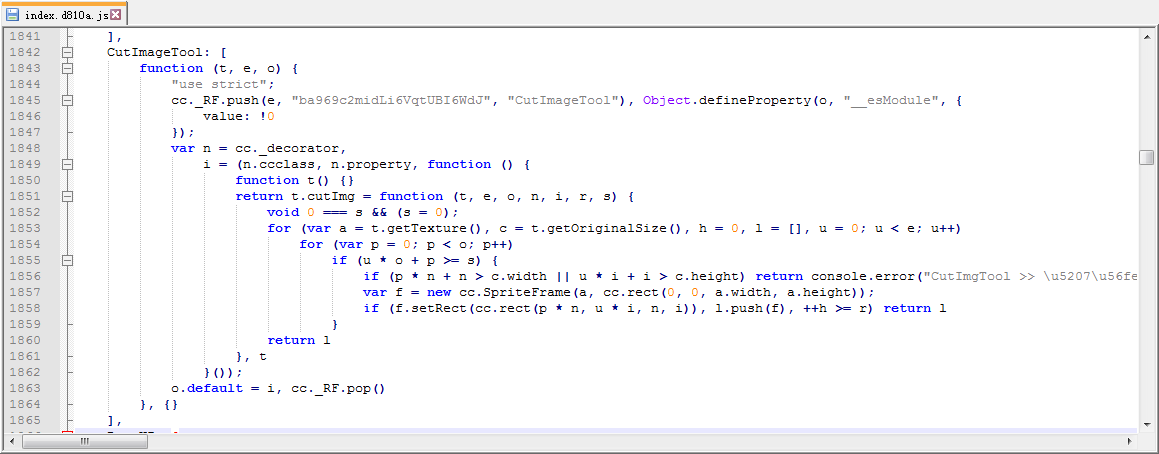Select the index.d810a.js file tab
1159x454 pixels.
coord(64,14)
